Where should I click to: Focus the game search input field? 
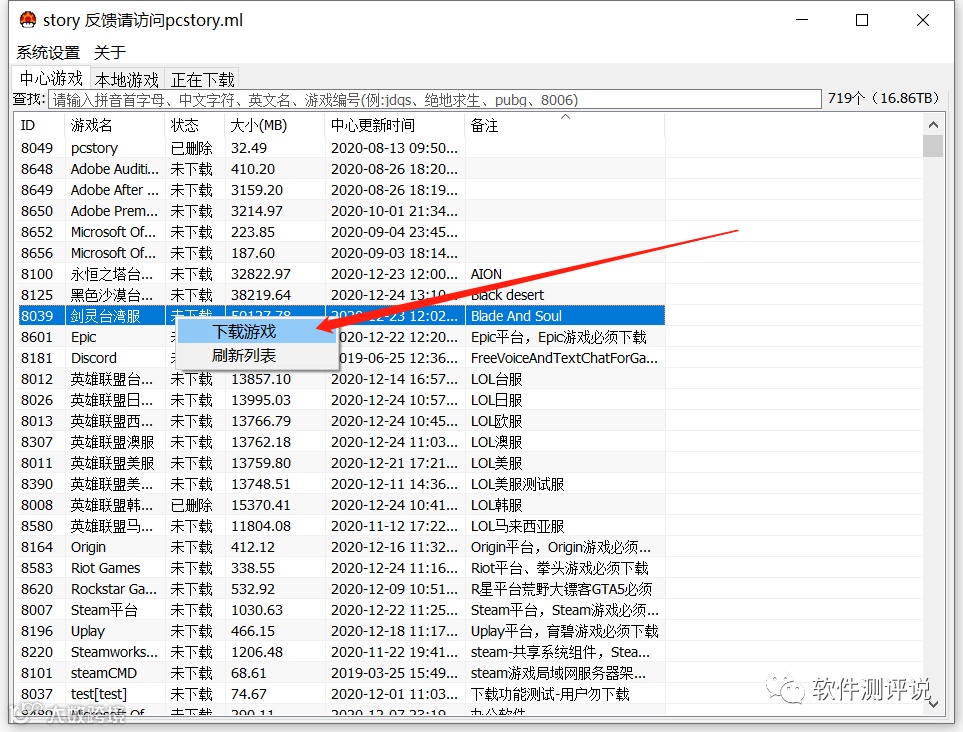click(x=435, y=99)
